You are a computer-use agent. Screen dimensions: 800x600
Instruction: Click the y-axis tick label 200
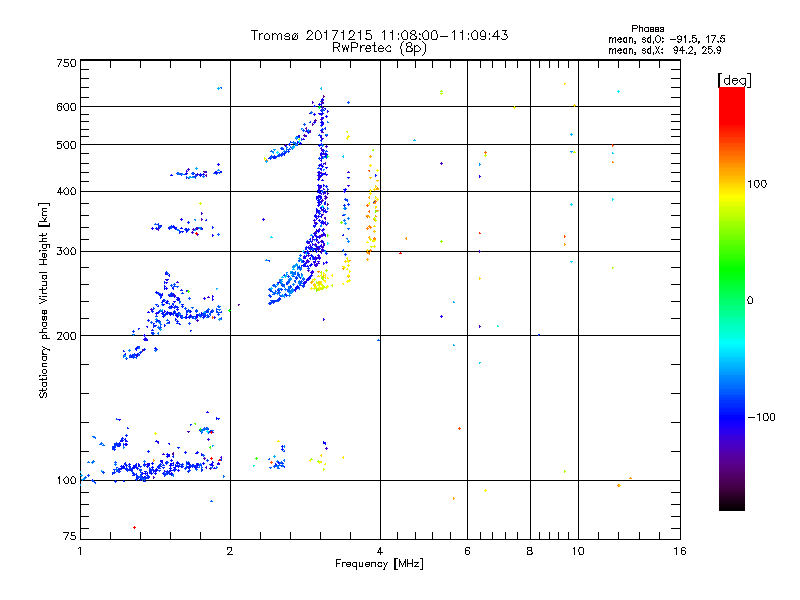click(66, 336)
